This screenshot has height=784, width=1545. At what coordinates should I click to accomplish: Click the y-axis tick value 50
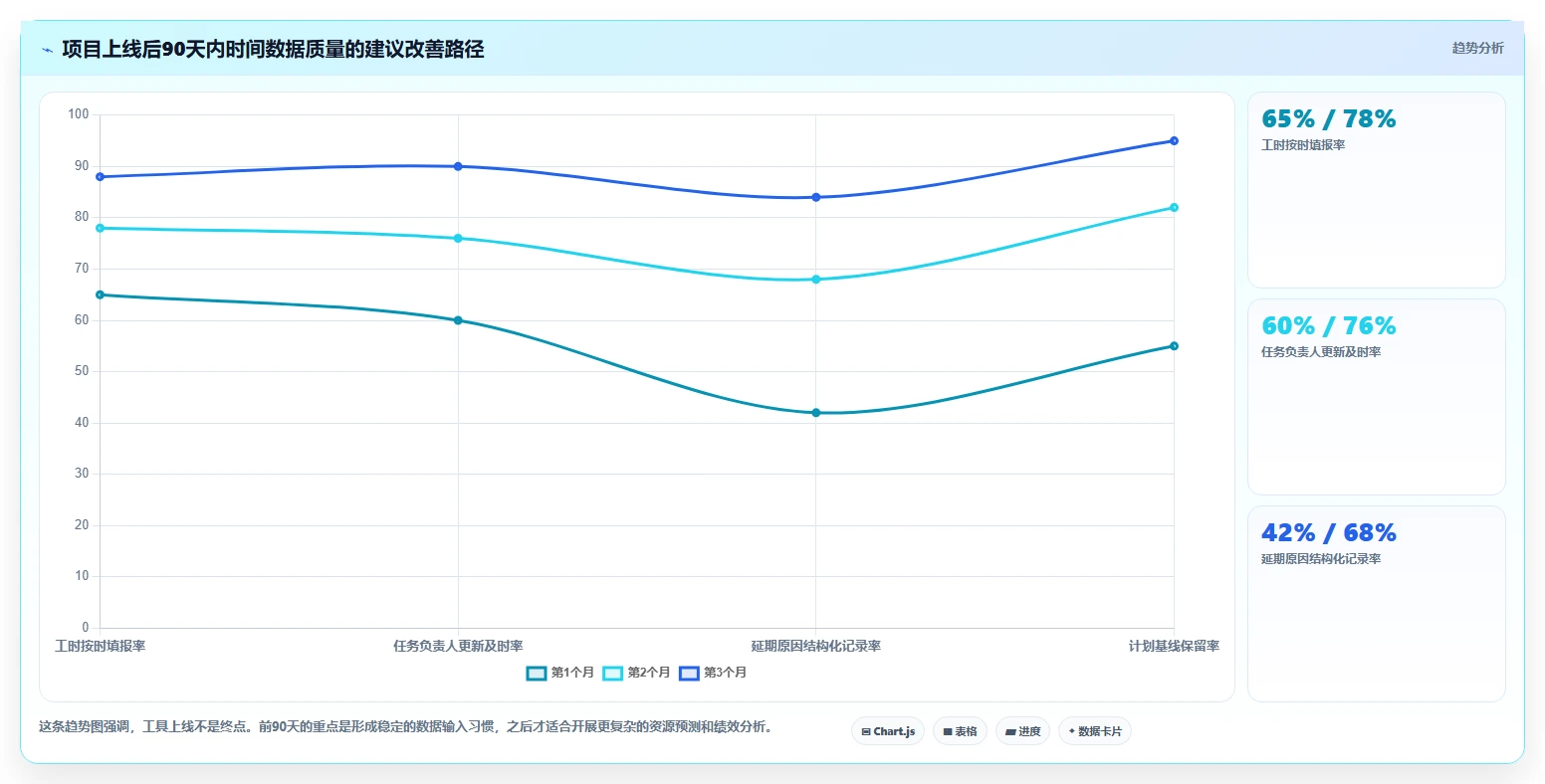pos(82,371)
